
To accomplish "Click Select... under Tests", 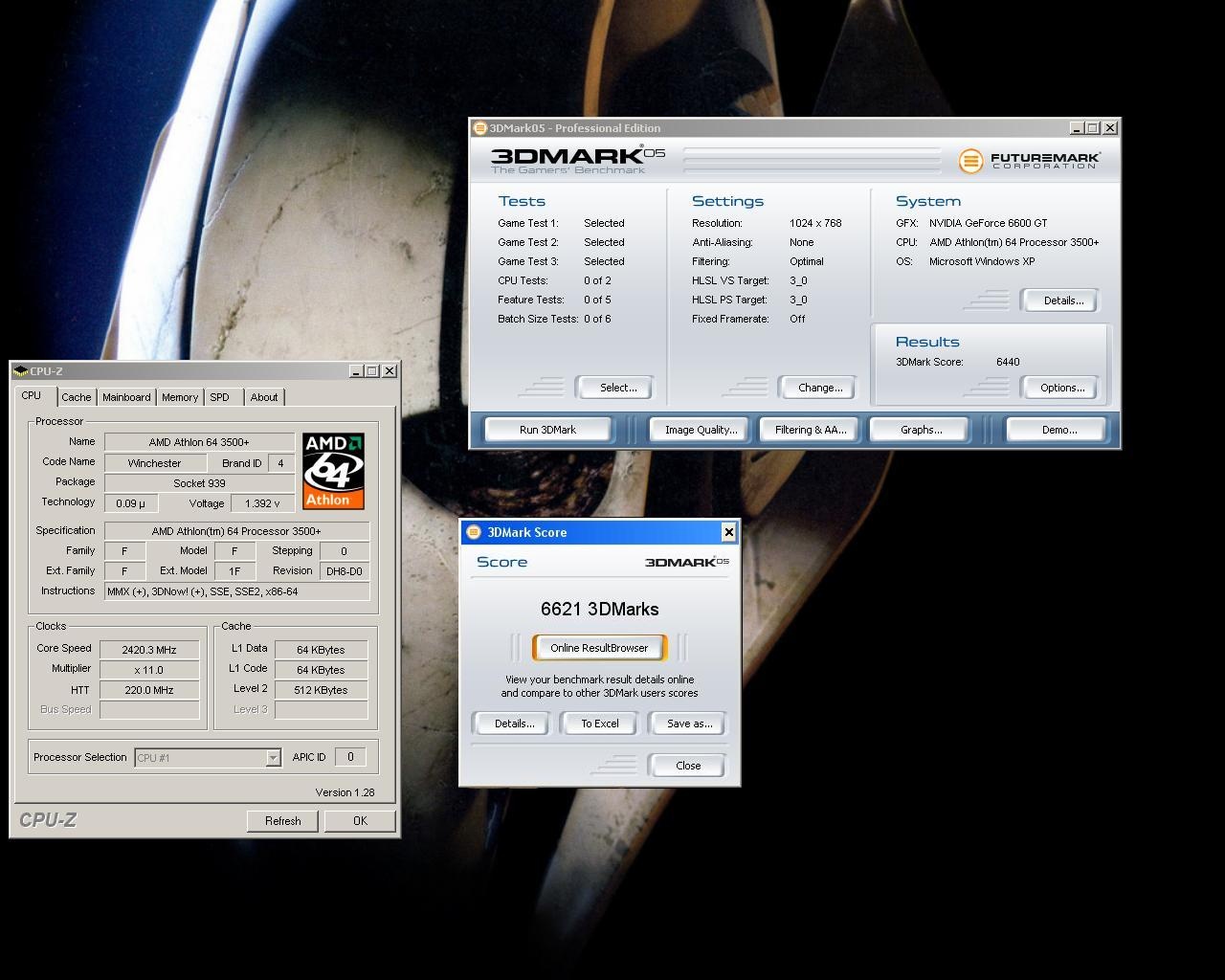I will pos(617,388).
